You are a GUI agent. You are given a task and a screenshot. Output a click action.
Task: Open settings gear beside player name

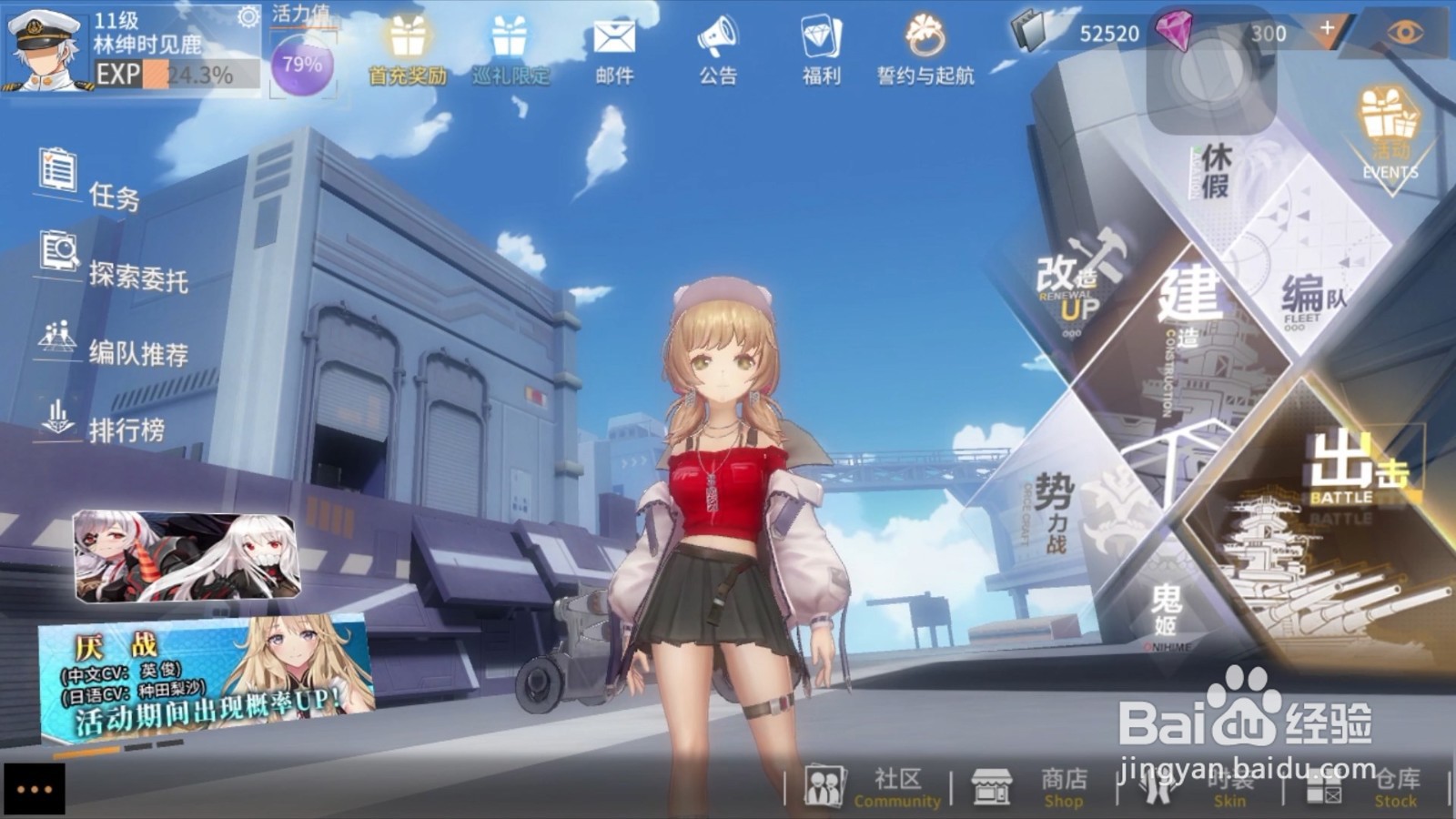pyautogui.click(x=248, y=16)
